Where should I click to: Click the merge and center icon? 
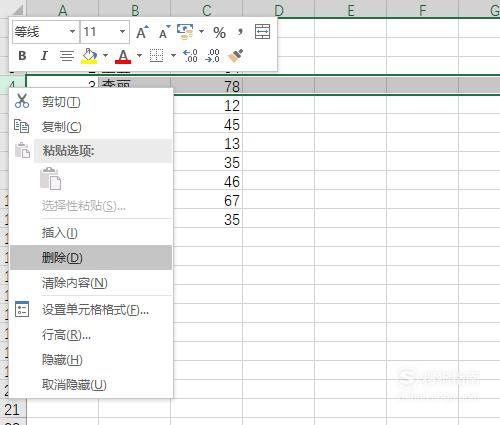(x=262, y=32)
